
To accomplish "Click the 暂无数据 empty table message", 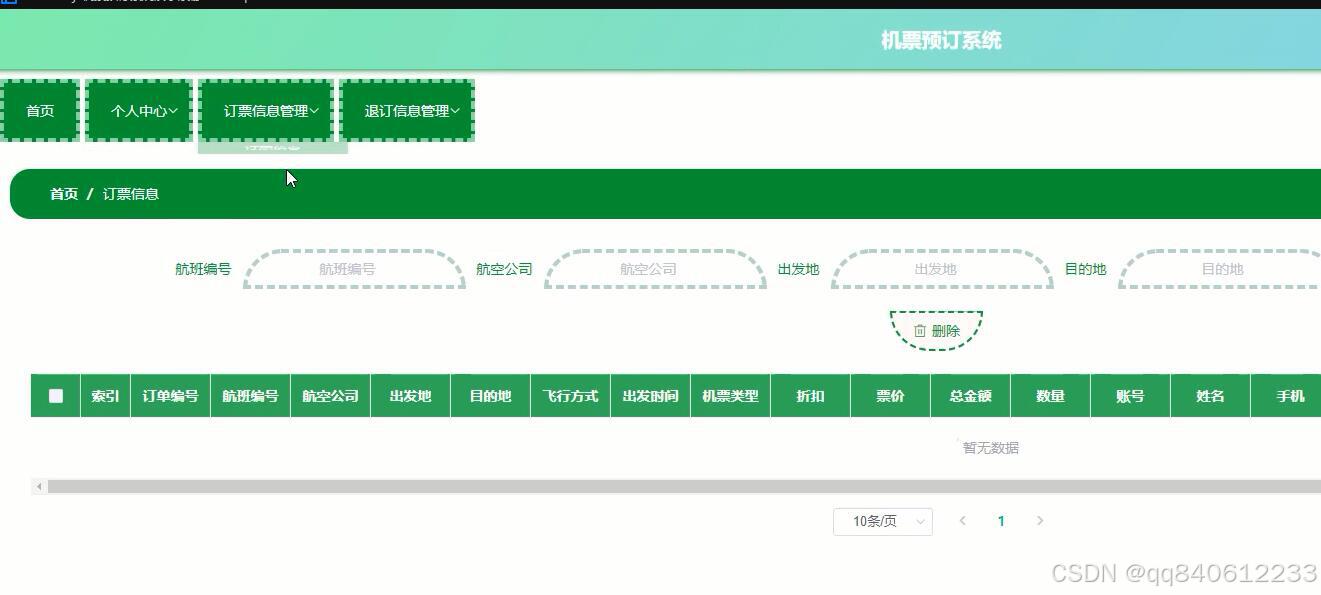I will tap(991, 448).
